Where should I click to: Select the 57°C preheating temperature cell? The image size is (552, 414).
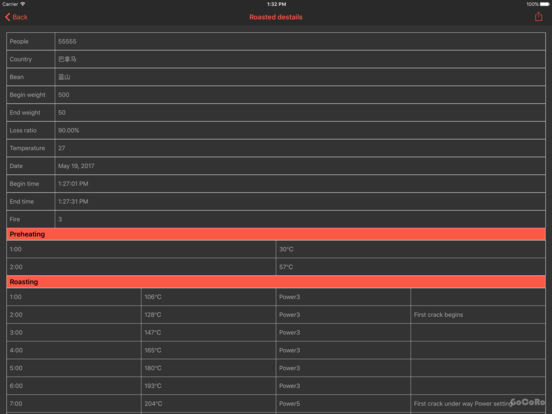pos(411,267)
